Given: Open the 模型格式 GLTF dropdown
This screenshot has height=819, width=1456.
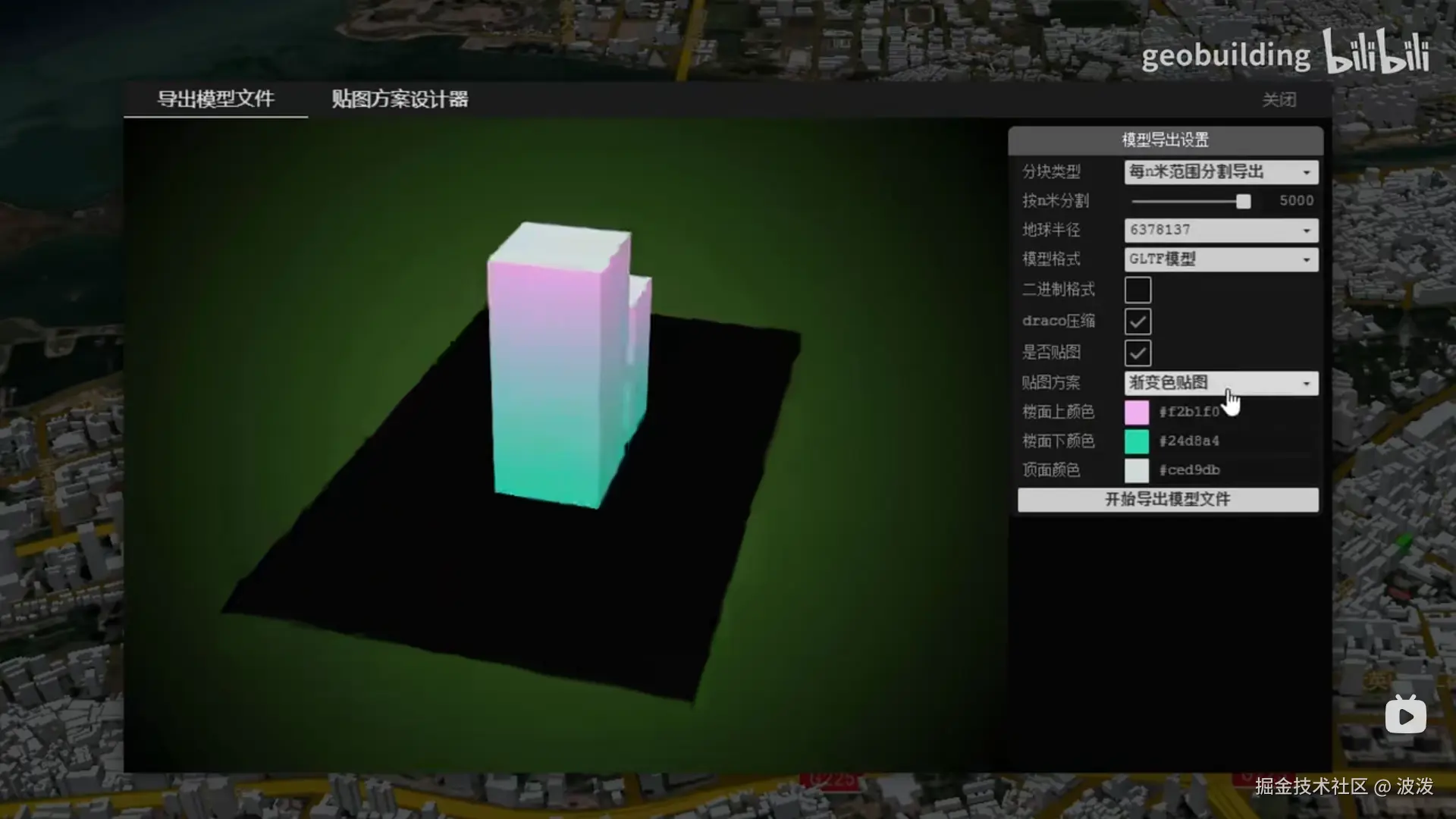Looking at the screenshot, I should point(1221,259).
